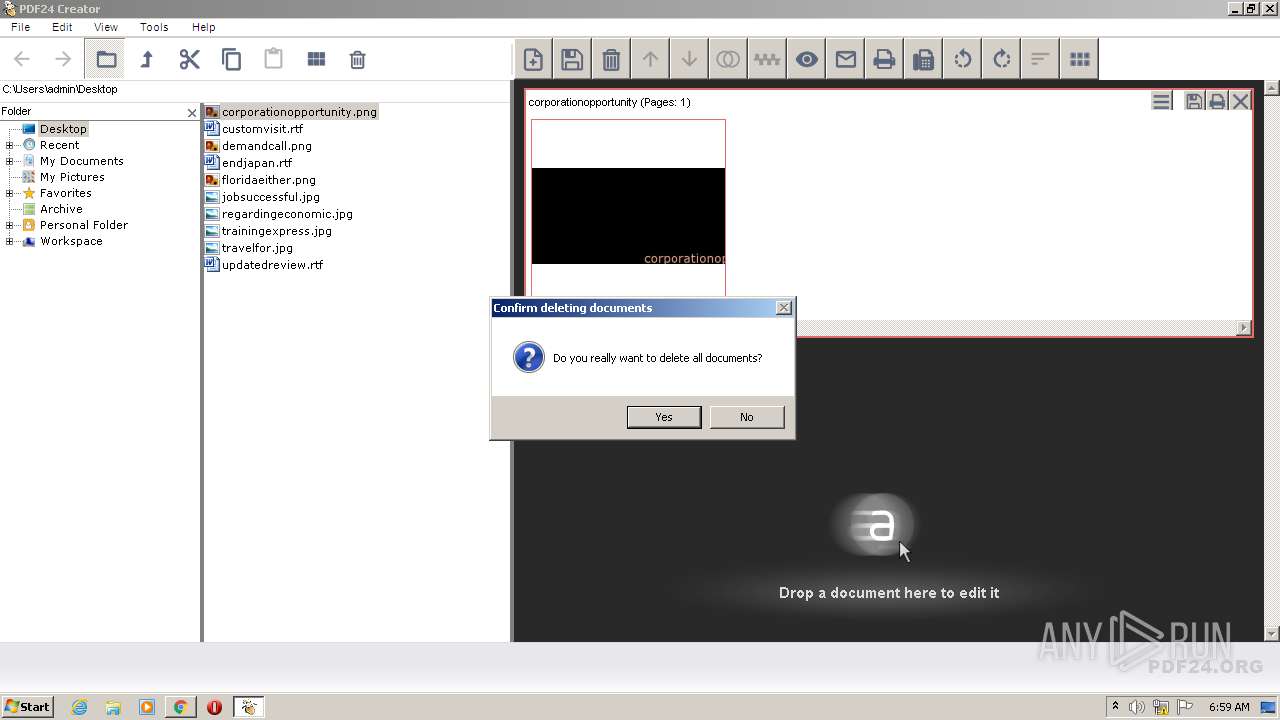The height and width of the screenshot is (720, 1280).
Task: Decline deletion with No button
Action: click(747, 417)
